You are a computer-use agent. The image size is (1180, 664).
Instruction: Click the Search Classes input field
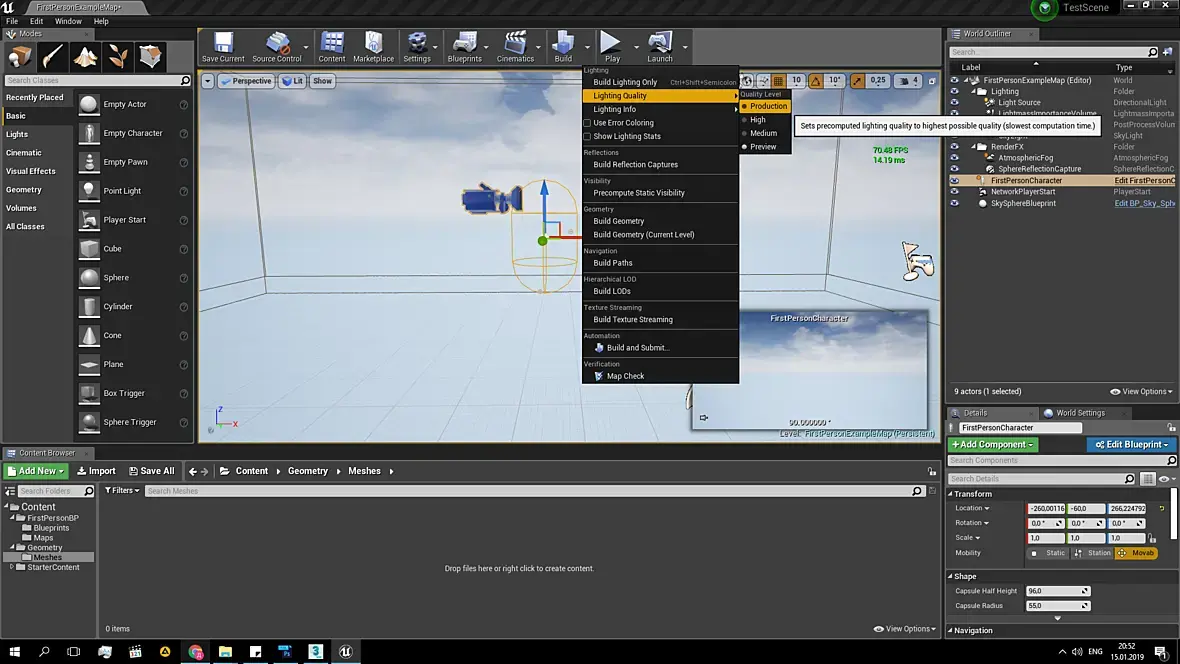click(x=92, y=80)
